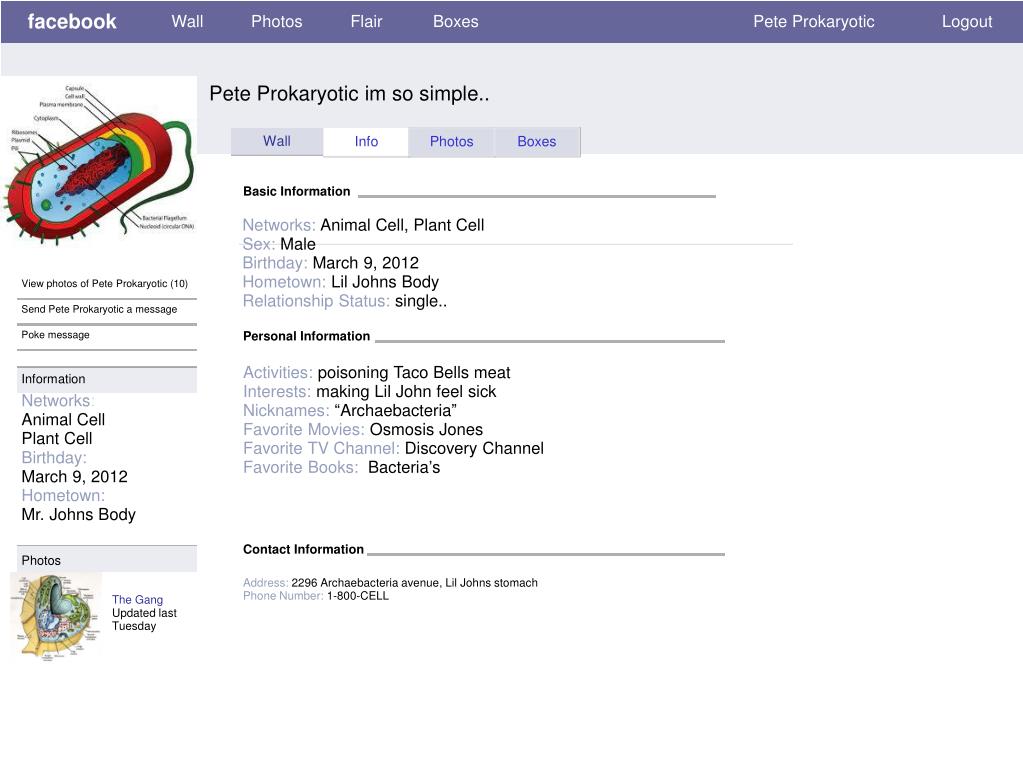Image resolution: width=1023 pixels, height=767 pixels.
Task: Click the Information sidebar header
Action: (106, 379)
